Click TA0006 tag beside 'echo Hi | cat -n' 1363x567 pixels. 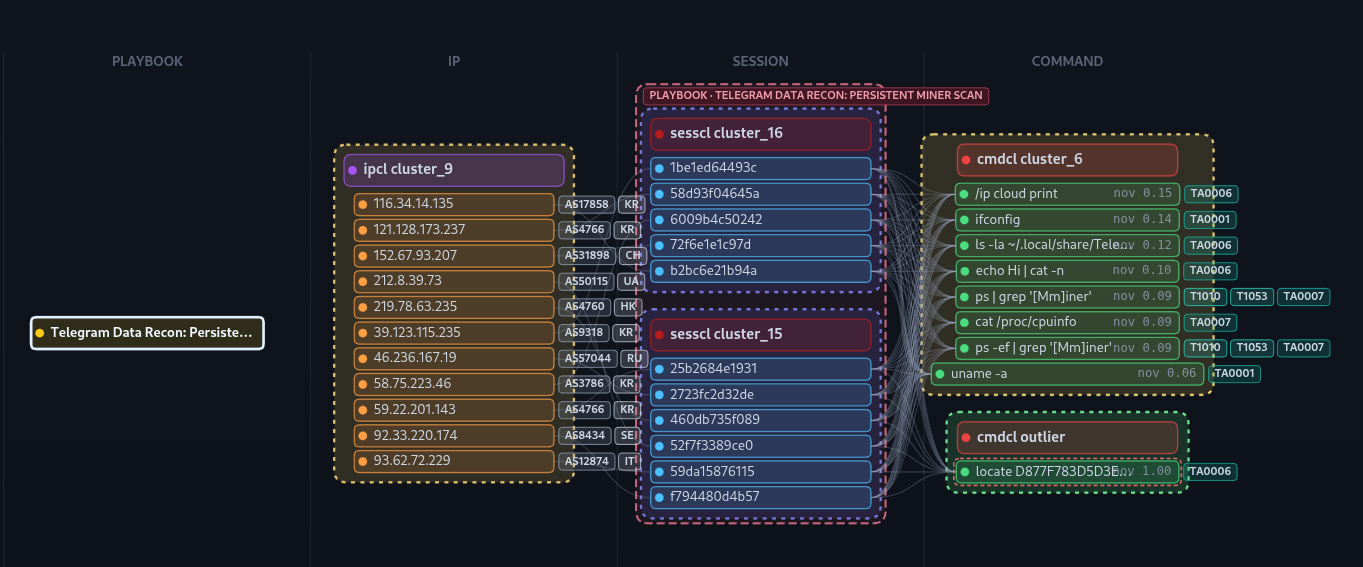1211,271
